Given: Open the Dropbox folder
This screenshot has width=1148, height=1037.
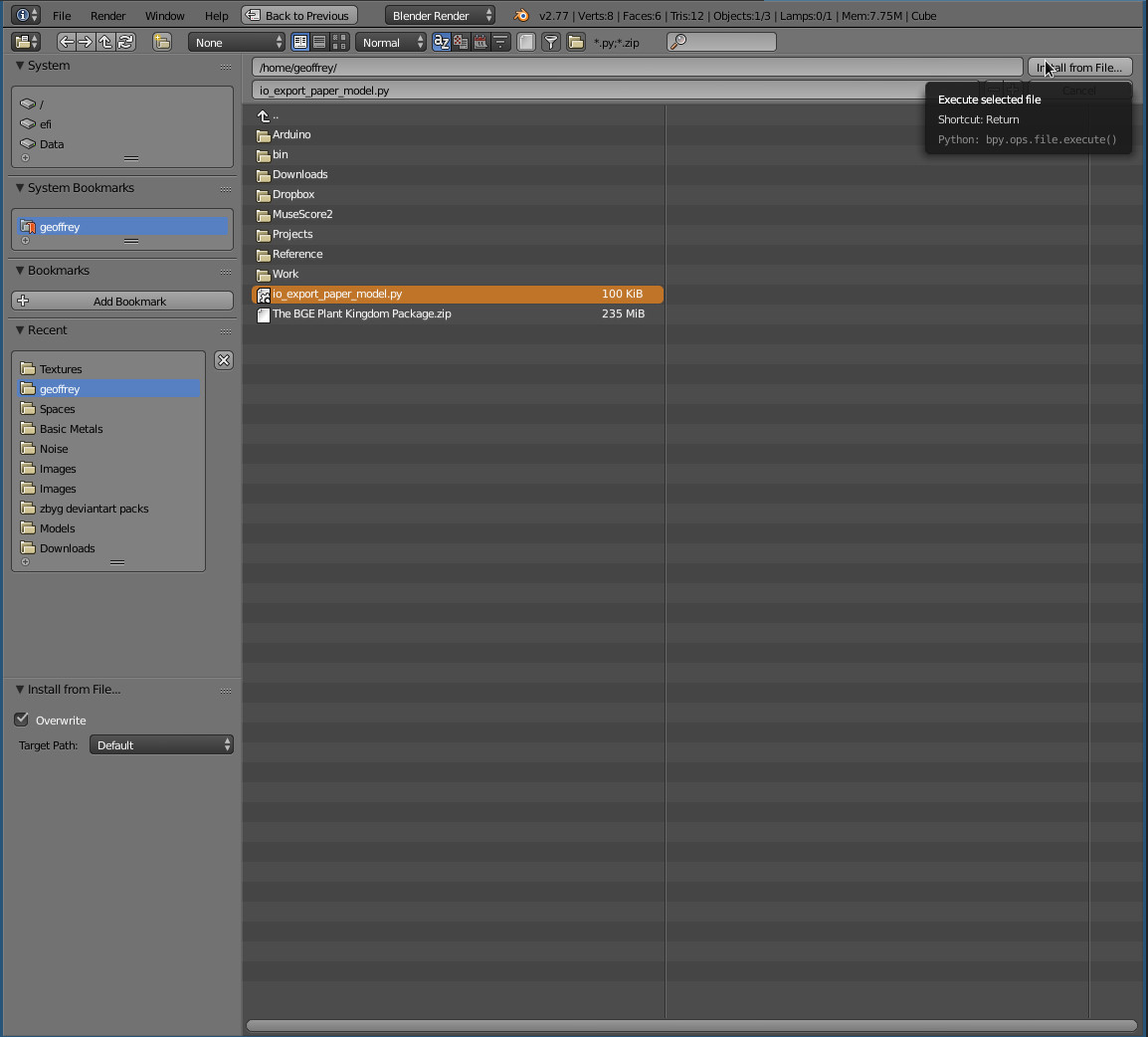Looking at the screenshot, I should (x=458, y=194).
